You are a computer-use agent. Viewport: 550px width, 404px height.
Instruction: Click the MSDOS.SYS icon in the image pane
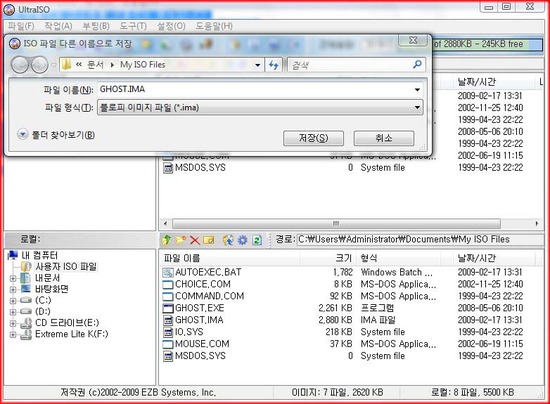168,168
